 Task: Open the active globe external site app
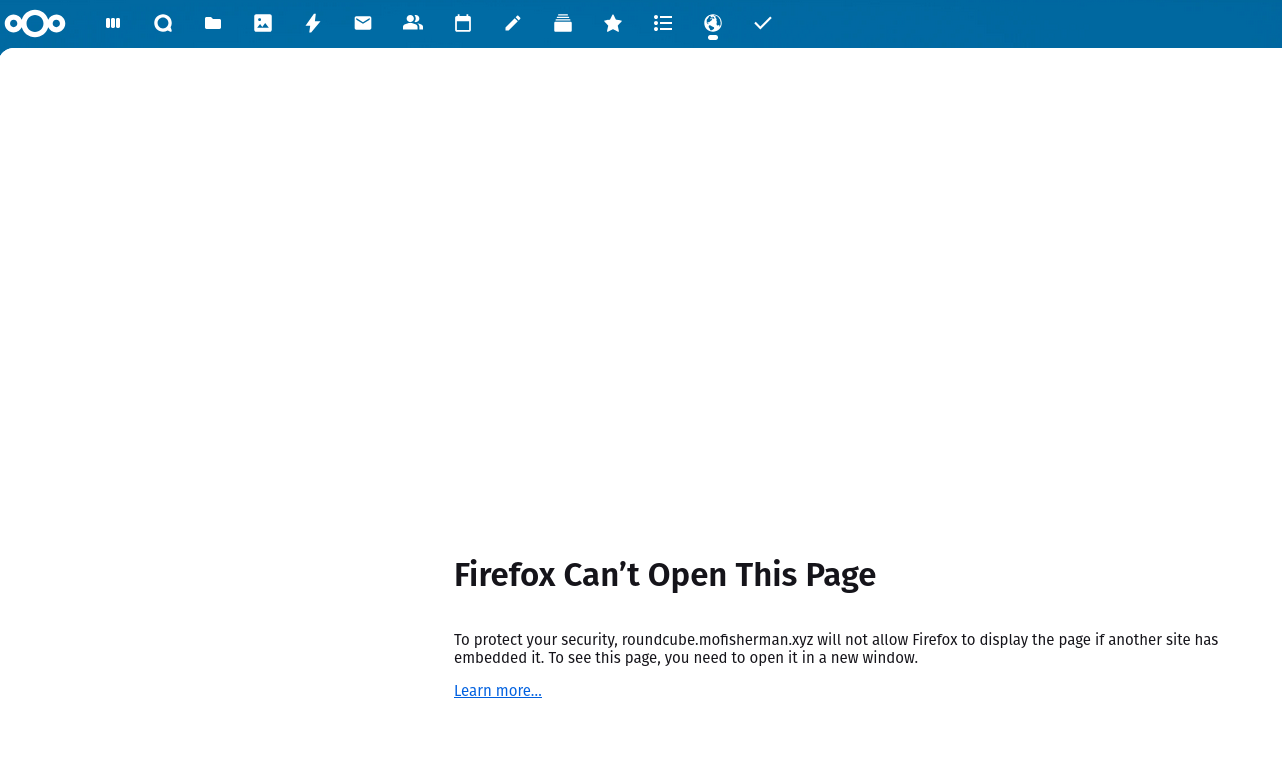pyautogui.click(x=713, y=23)
